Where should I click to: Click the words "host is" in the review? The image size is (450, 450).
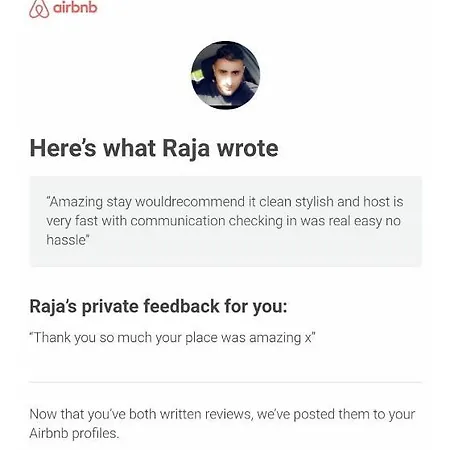pos(383,202)
